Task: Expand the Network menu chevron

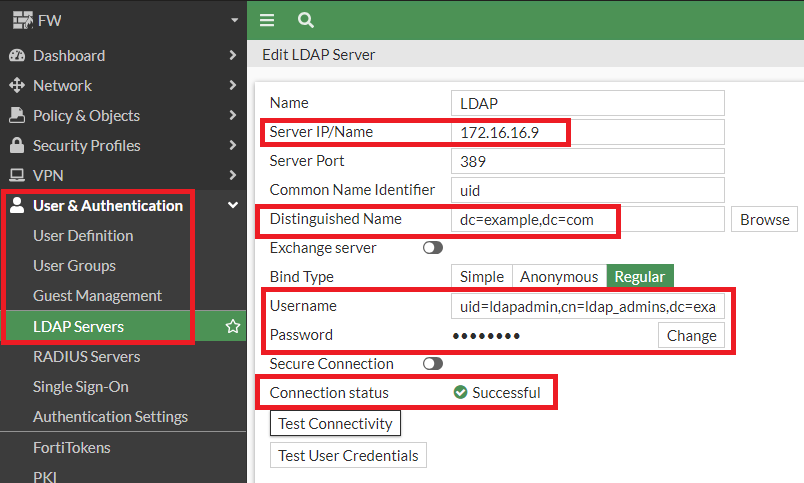Action: (x=233, y=85)
